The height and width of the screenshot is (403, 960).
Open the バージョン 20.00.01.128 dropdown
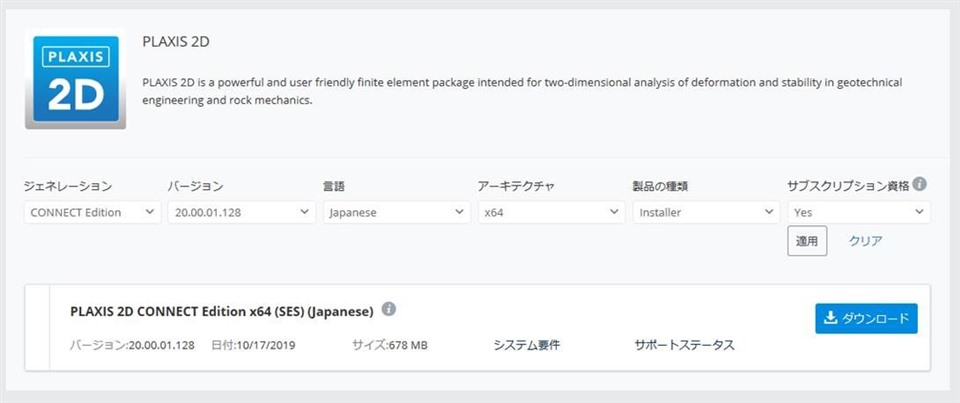coord(239,212)
